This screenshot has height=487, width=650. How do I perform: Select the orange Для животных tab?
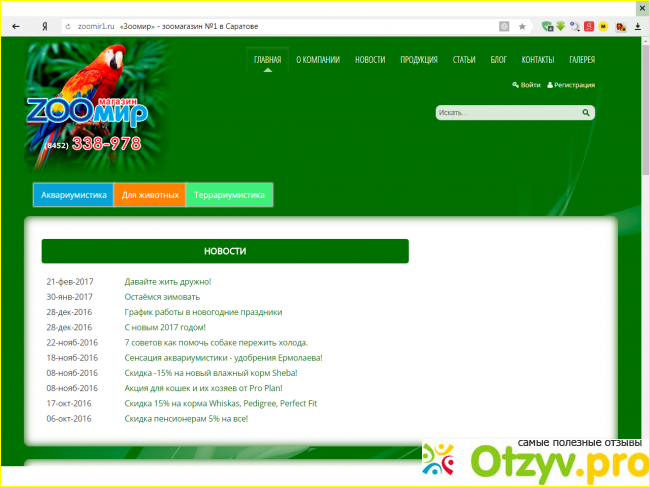click(150, 195)
